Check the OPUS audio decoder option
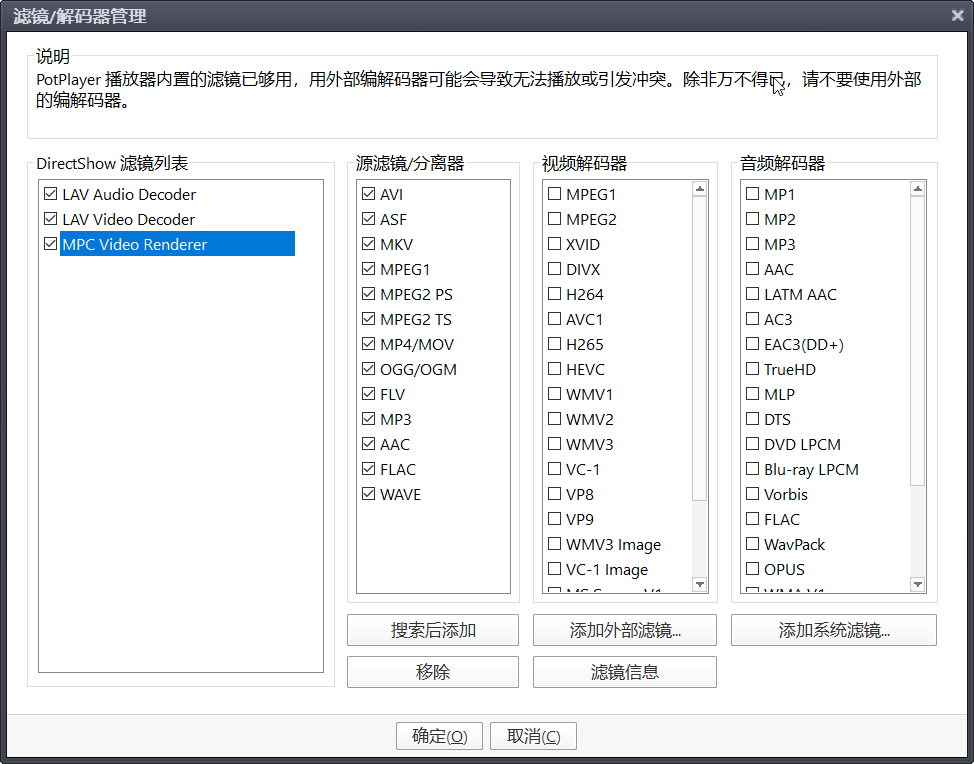 (x=752, y=569)
